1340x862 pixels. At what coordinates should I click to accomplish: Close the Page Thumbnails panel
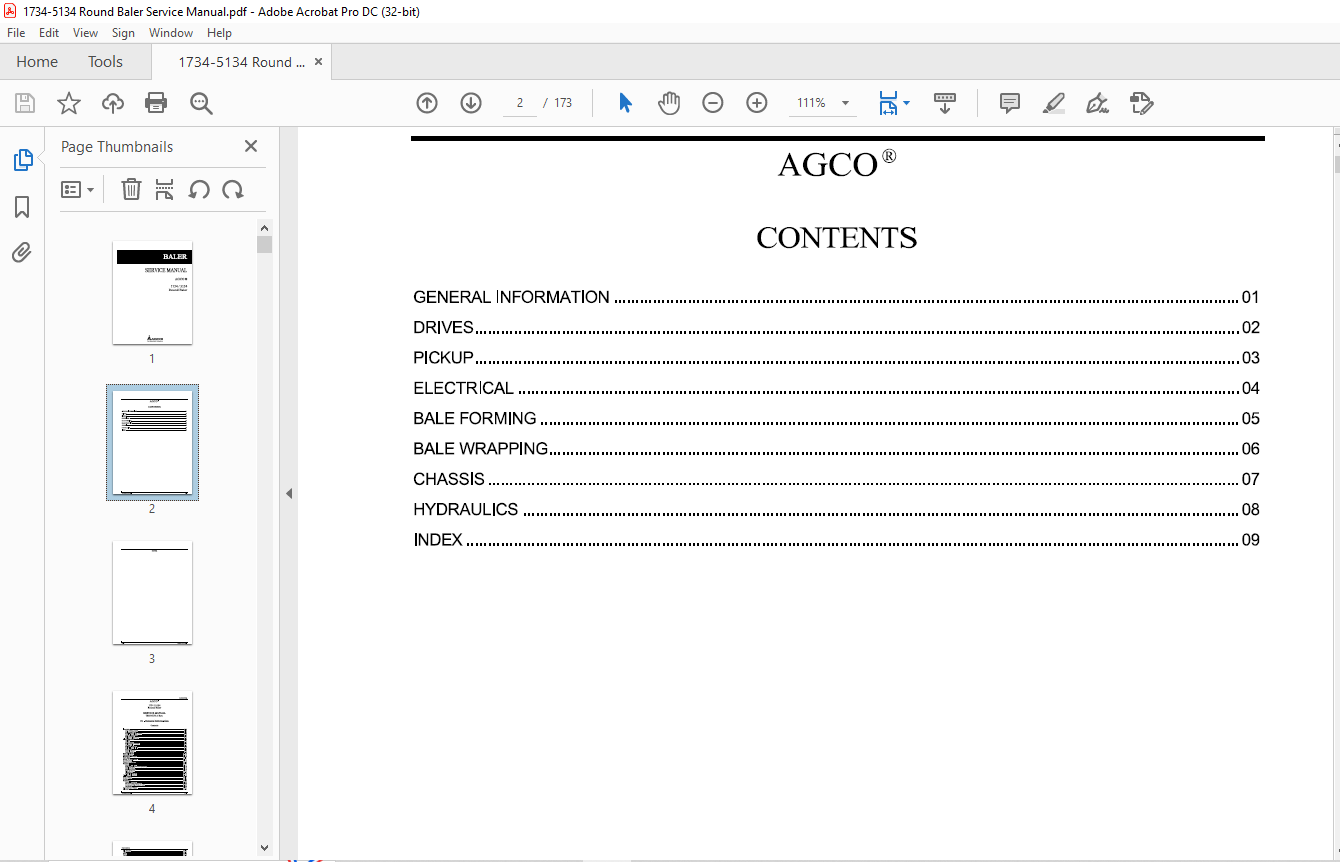251,146
